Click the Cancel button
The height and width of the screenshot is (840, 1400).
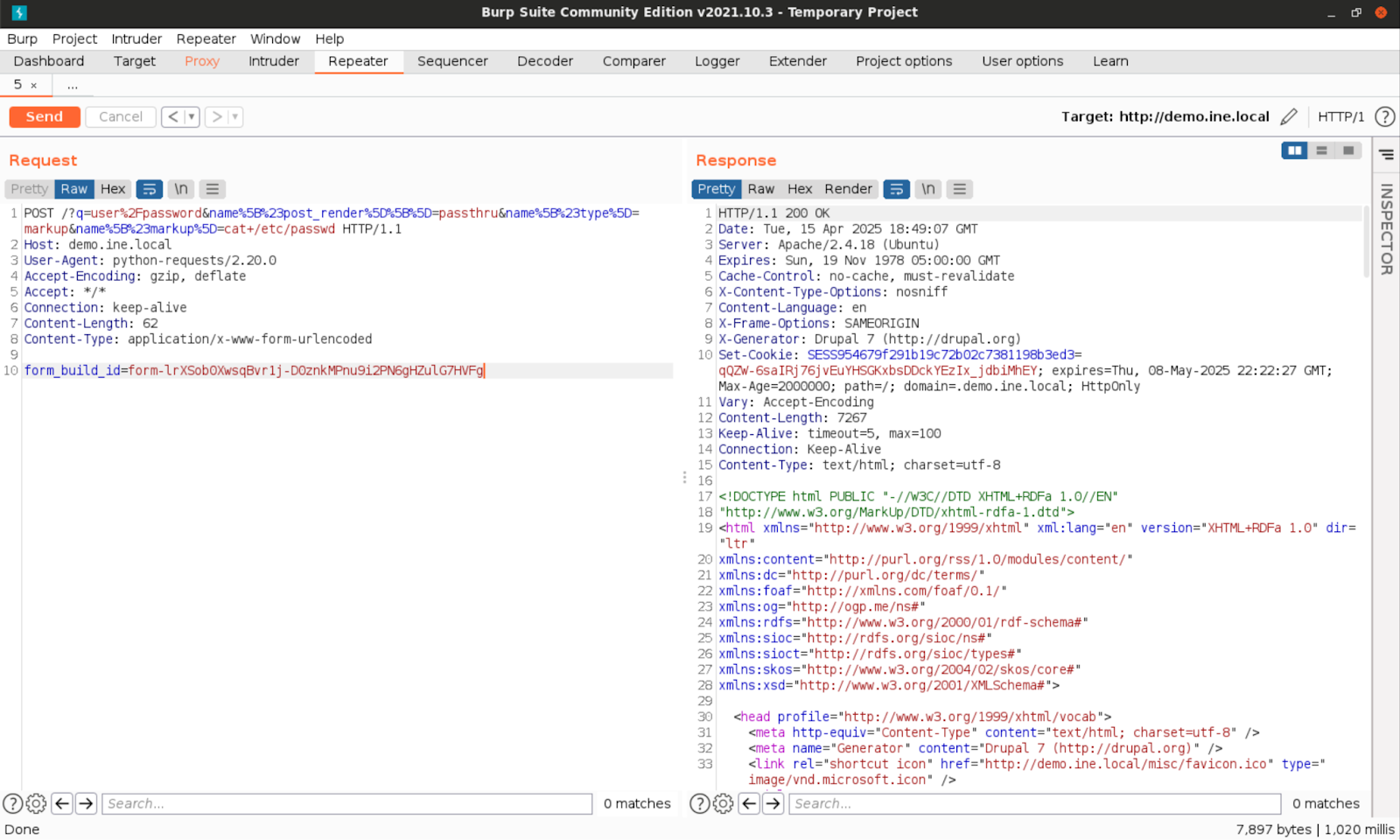point(121,116)
